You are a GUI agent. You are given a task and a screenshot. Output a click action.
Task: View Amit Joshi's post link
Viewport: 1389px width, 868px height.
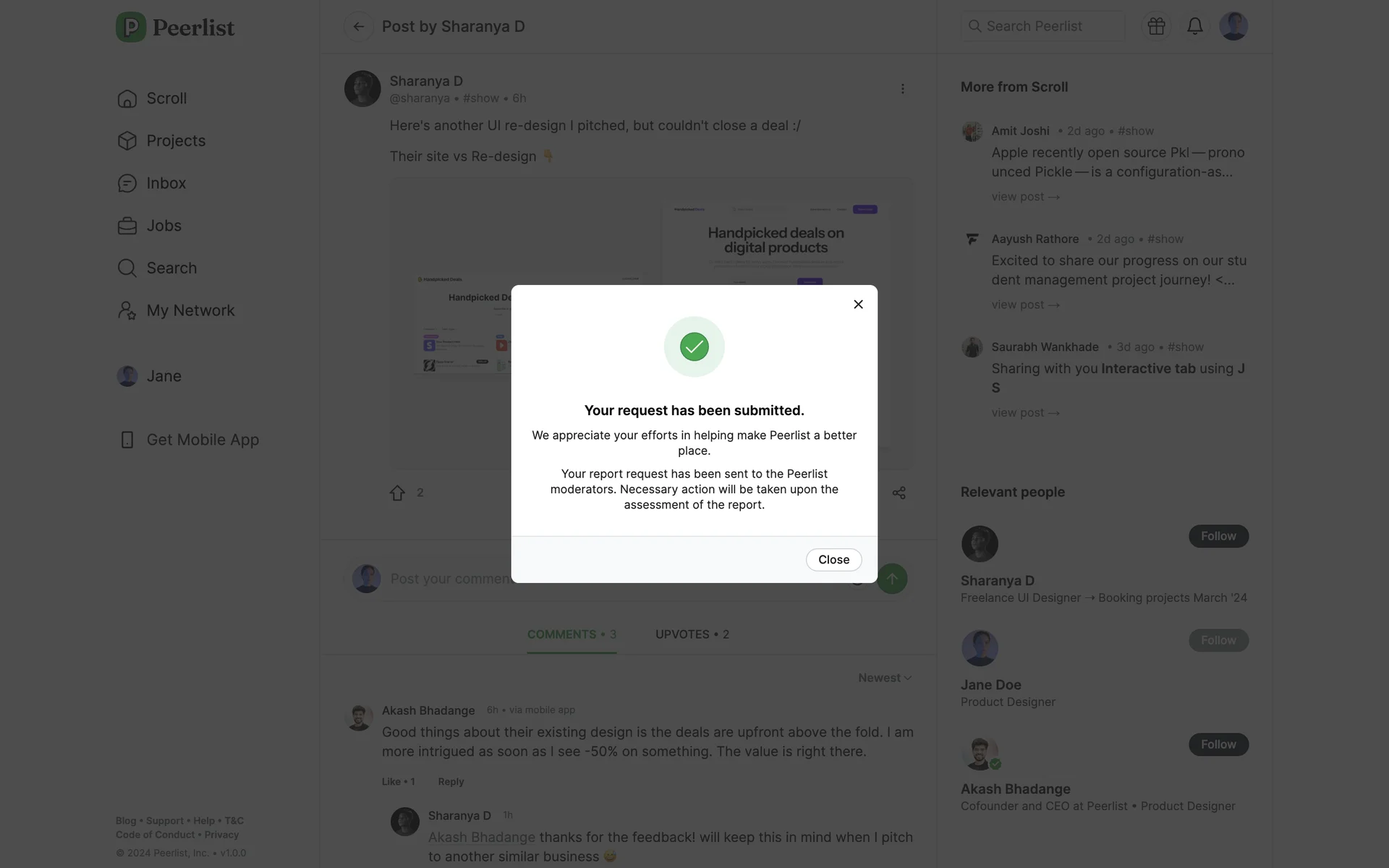click(x=1025, y=197)
